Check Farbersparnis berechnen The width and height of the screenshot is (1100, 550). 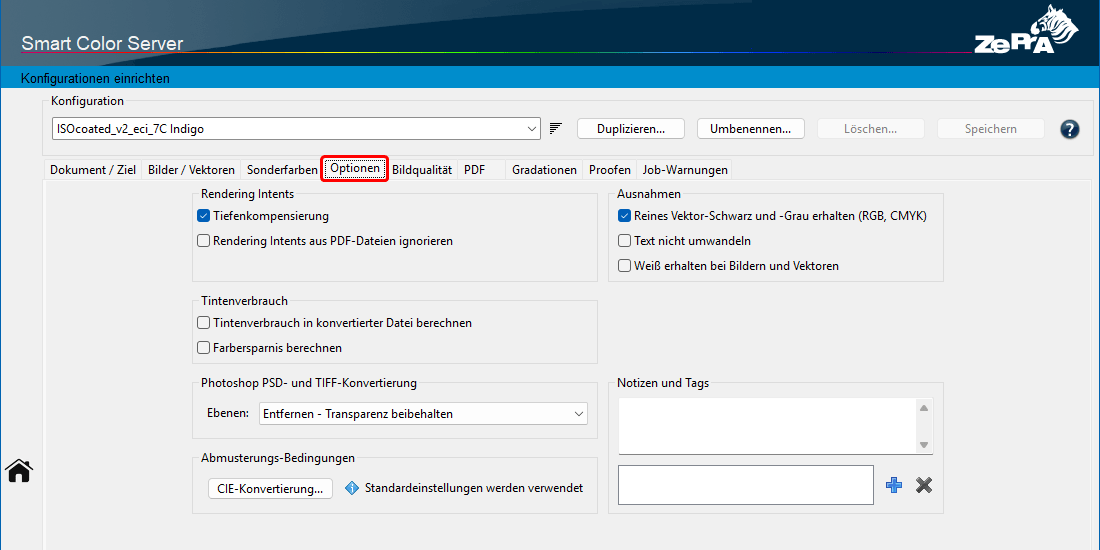pos(203,347)
